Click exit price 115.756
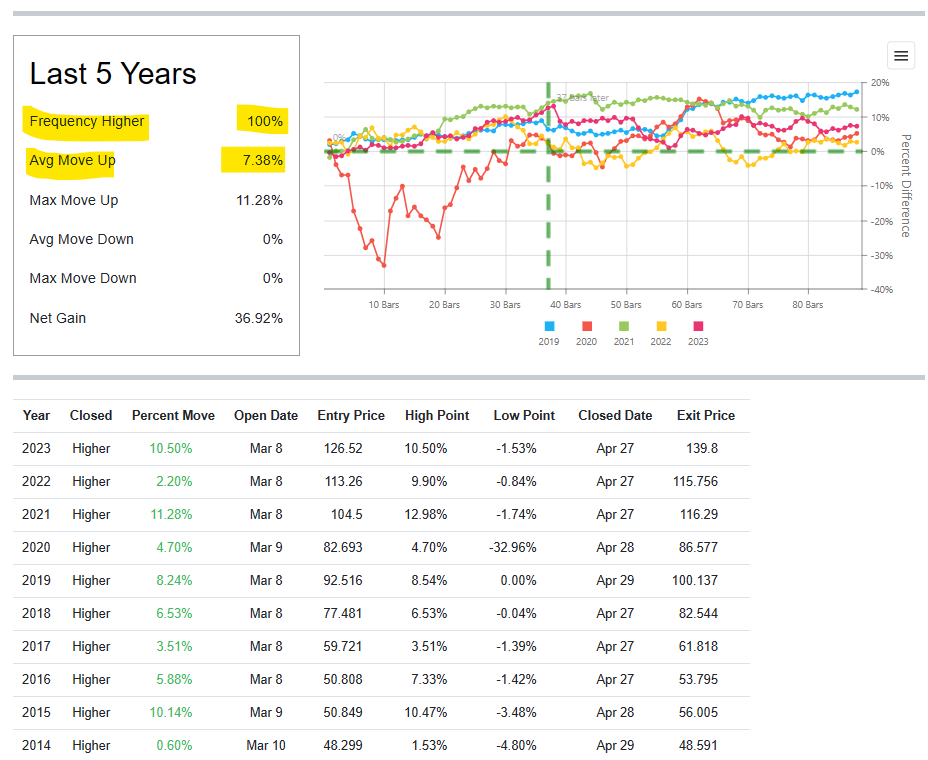Image resolution: width=928 pixels, height=760 pixels. (x=695, y=482)
